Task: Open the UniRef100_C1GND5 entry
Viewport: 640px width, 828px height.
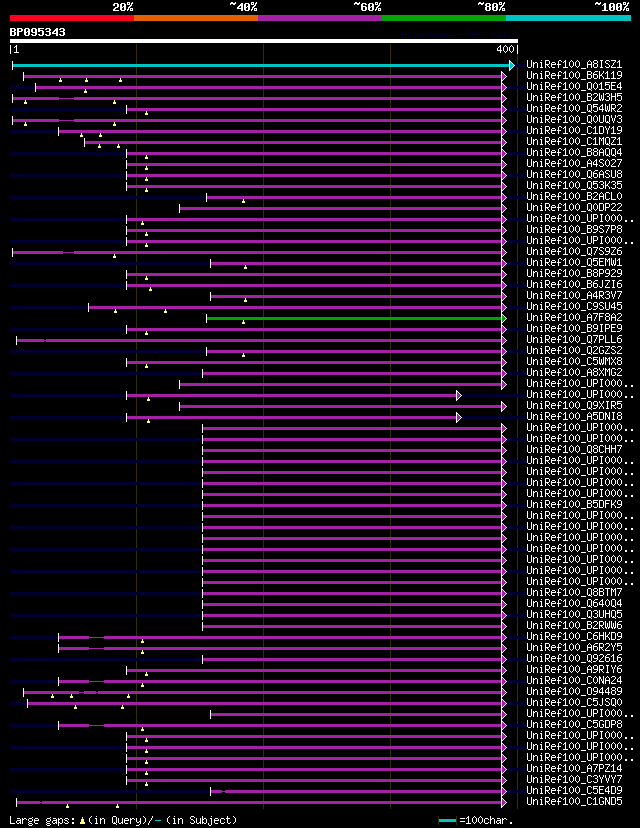Action: (574, 802)
